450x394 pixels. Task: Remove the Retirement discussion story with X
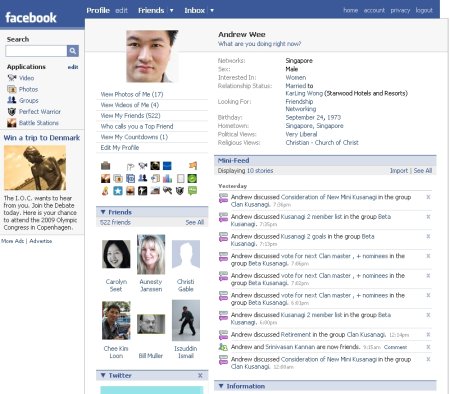[x=428, y=334]
